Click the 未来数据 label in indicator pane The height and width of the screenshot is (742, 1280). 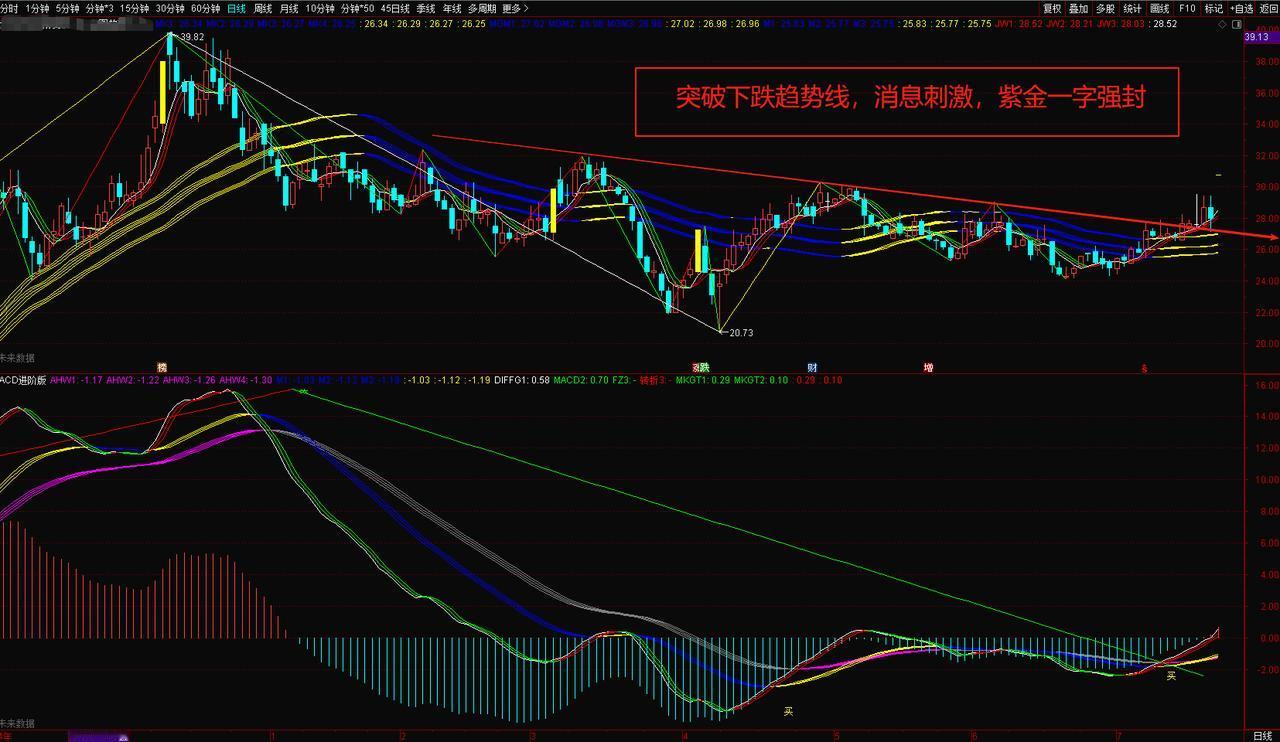point(17,723)
